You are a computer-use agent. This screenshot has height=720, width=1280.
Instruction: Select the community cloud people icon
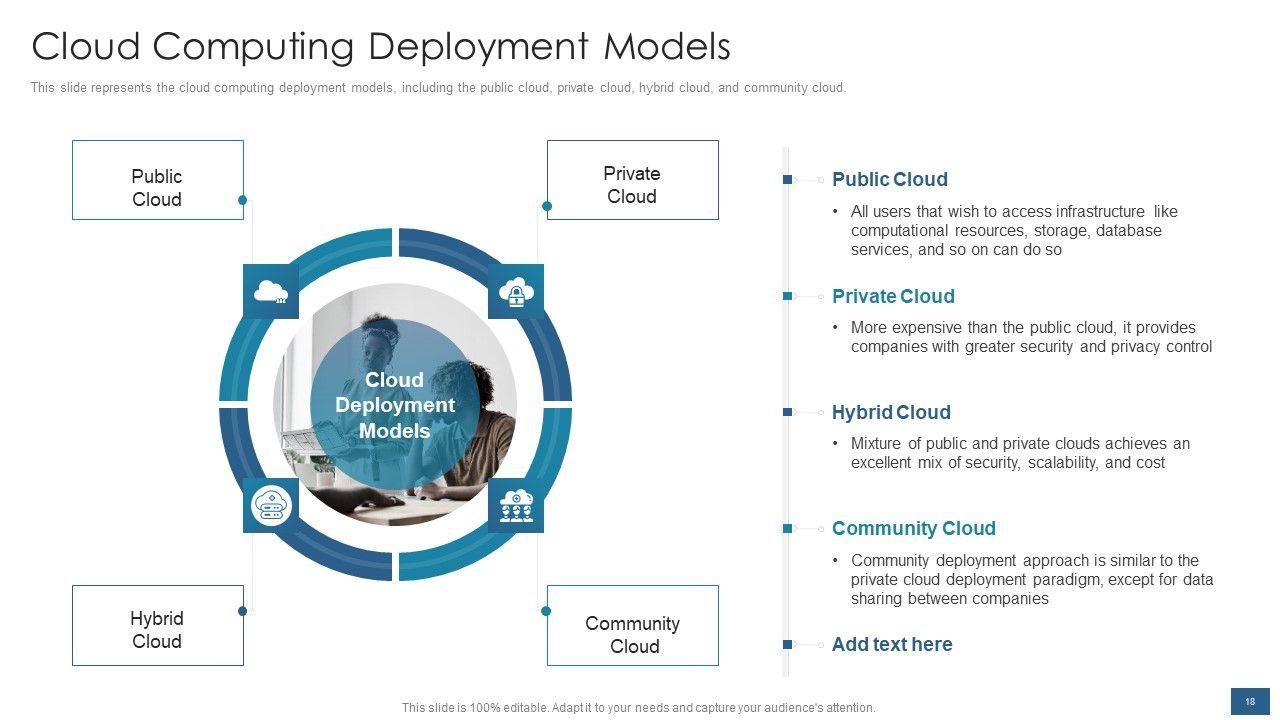pos(516,505)
